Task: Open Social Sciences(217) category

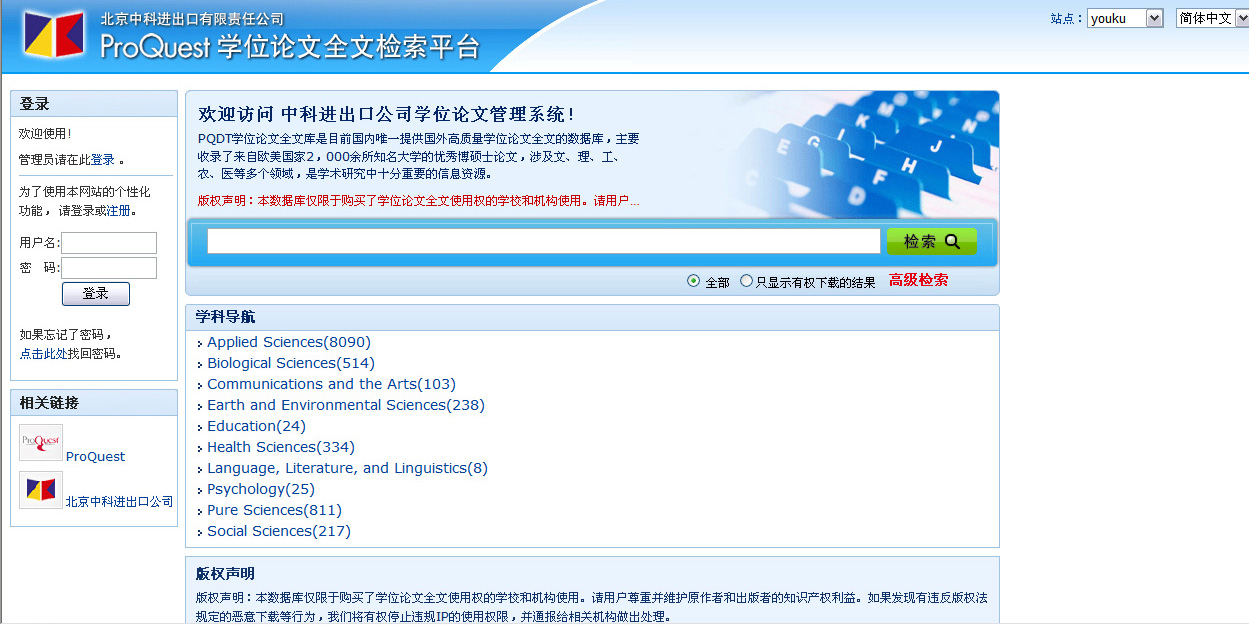Action: pyautogui.click(x=278, y=531)
